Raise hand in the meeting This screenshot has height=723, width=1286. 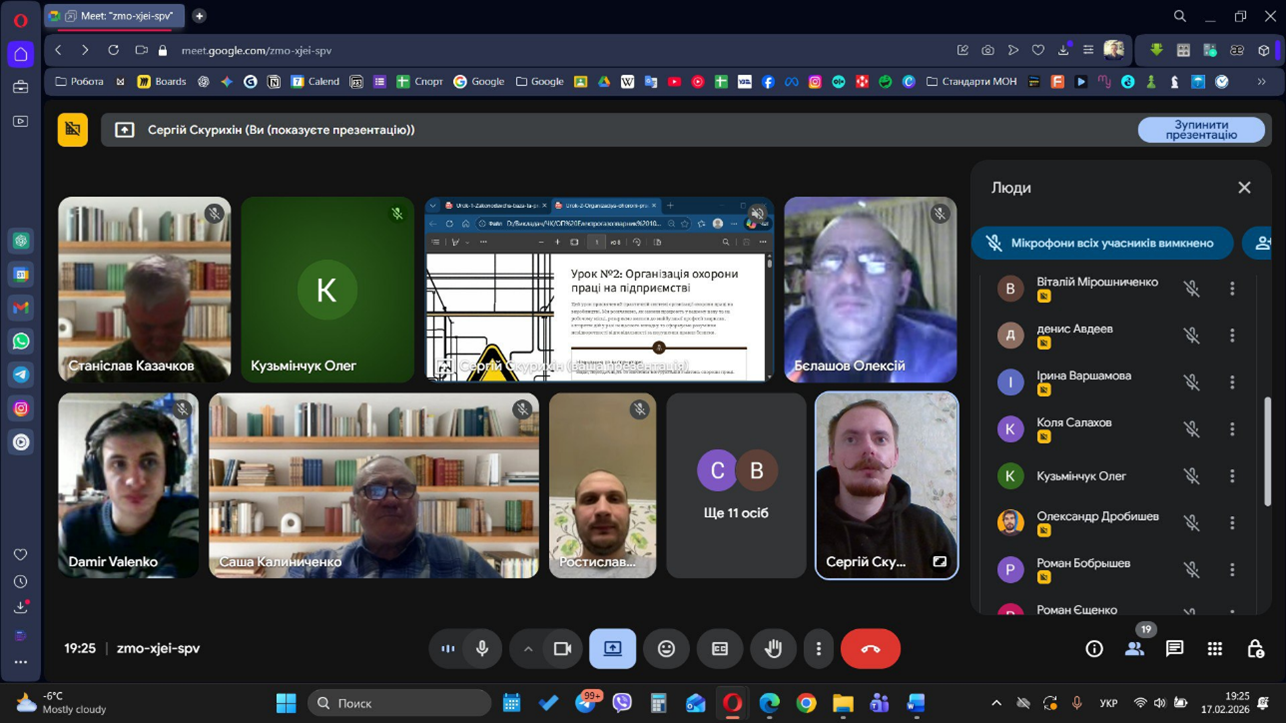point(773,649)
